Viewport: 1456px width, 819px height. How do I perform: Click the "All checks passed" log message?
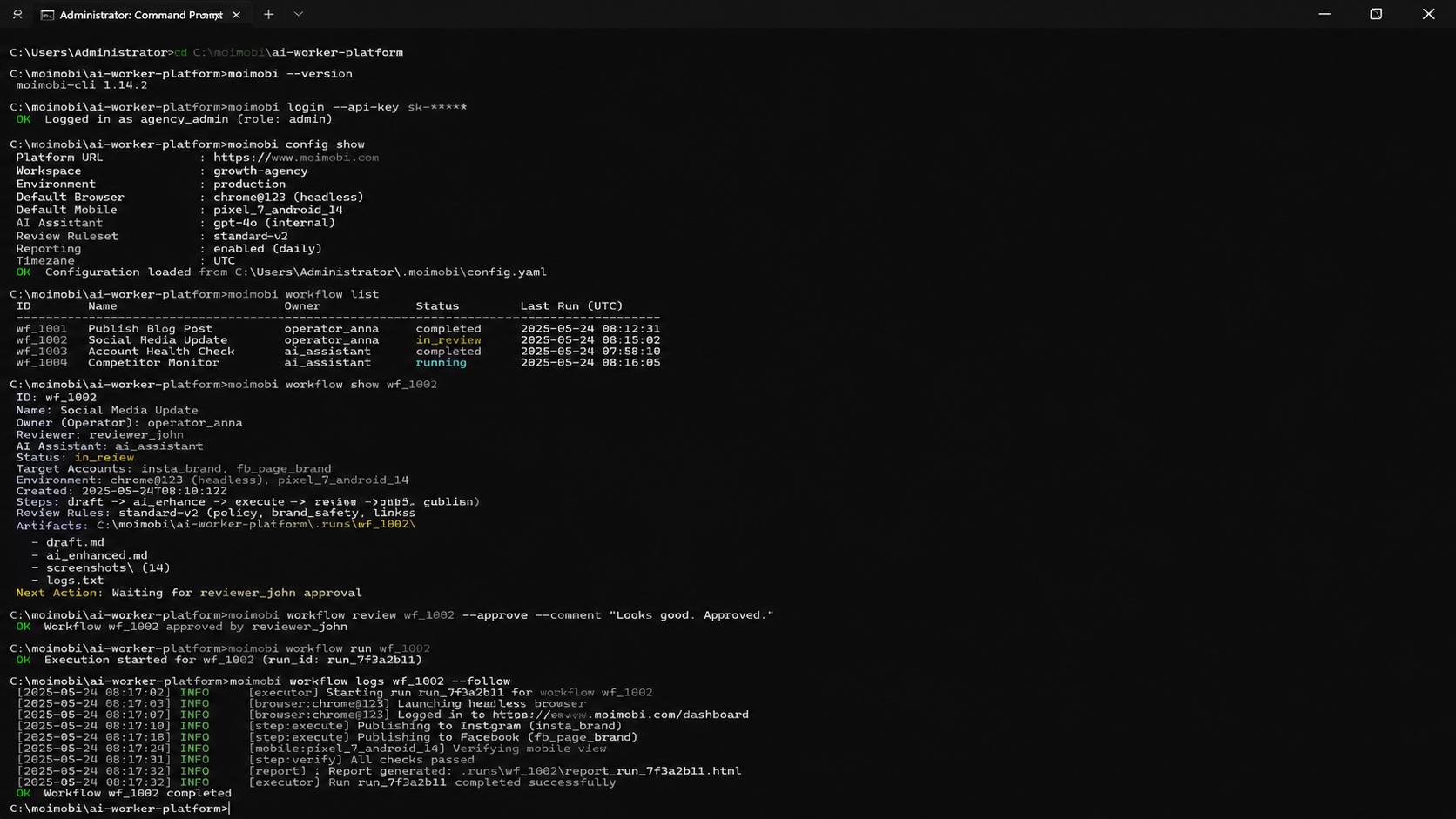(412, 760)
